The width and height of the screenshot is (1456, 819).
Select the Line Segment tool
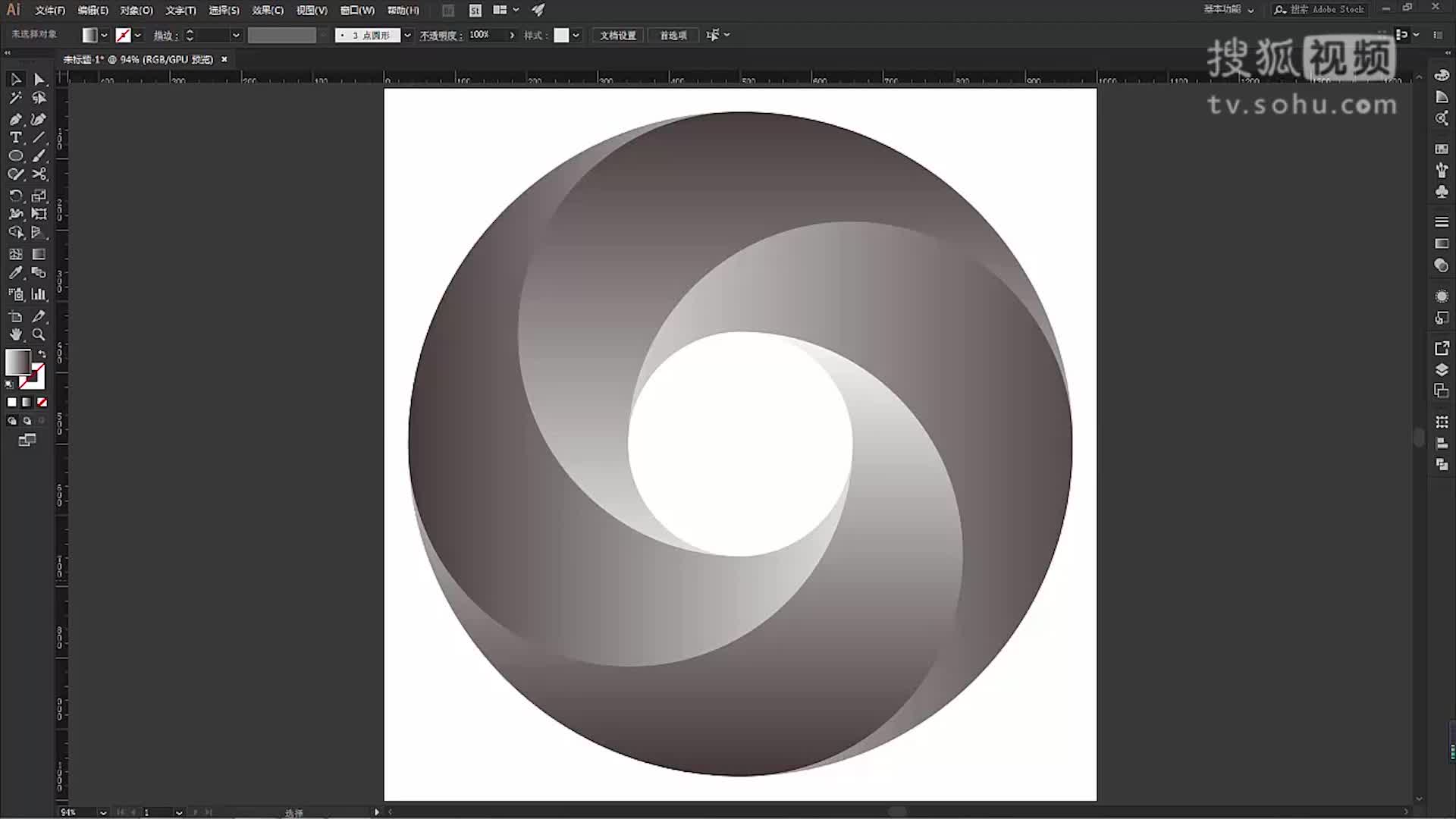coord(39,137)
